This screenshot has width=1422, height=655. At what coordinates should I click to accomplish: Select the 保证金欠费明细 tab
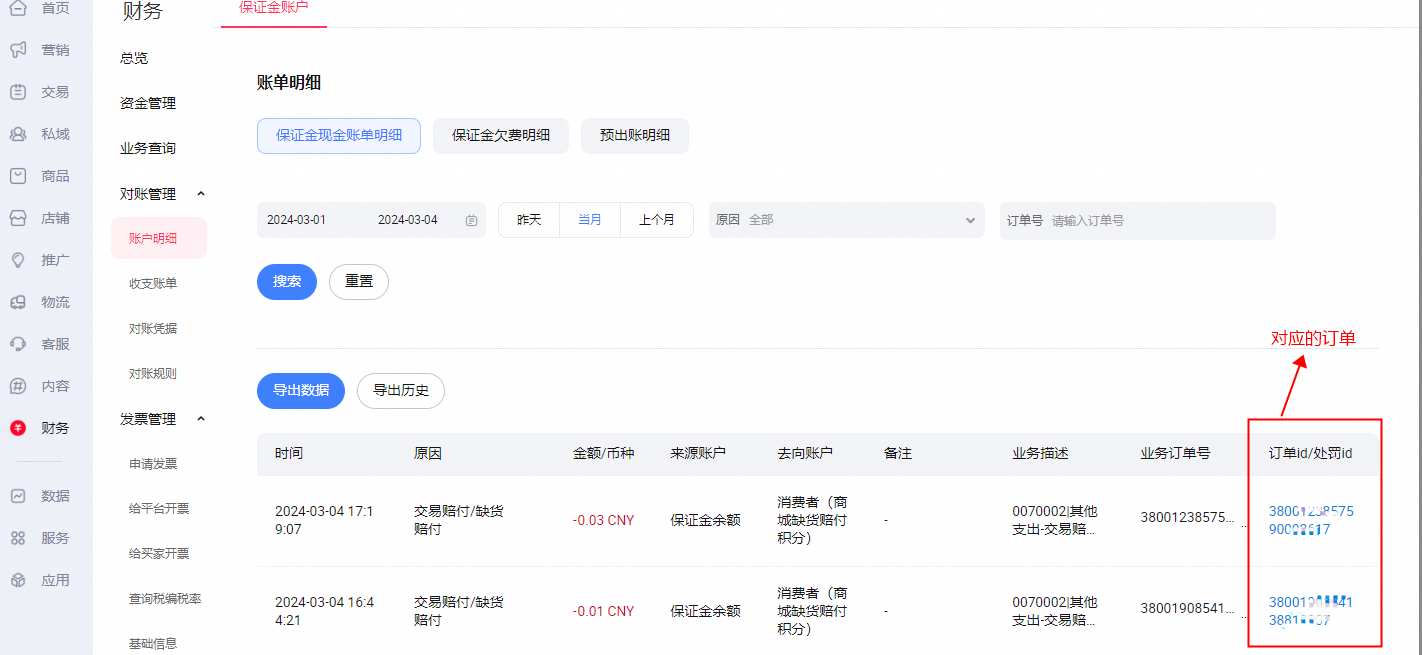tap(501, 135)
